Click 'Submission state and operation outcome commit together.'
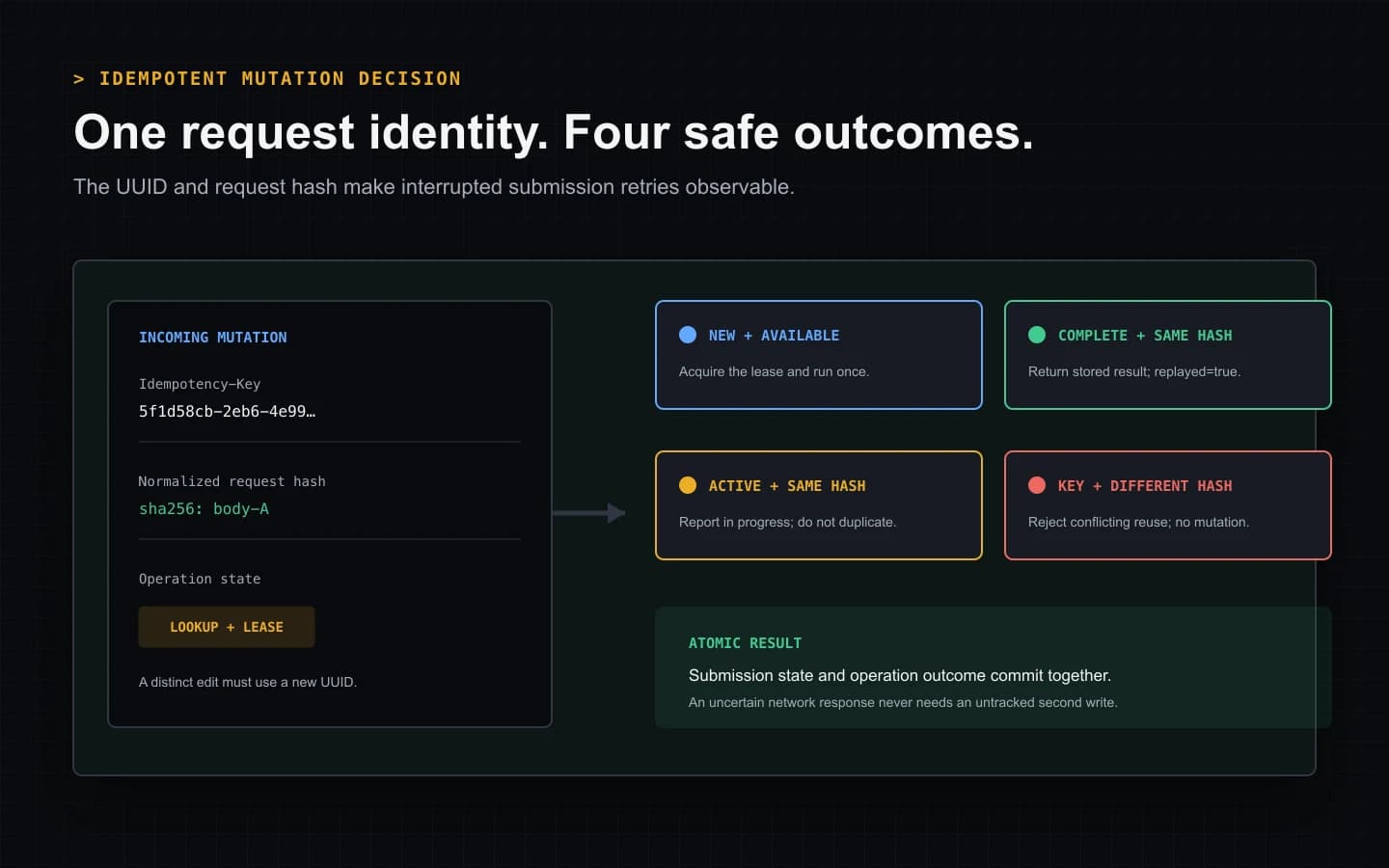 900,675
